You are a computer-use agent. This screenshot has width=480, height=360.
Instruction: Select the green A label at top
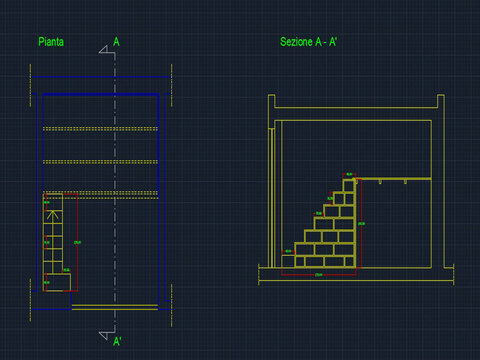click(116, 42)
